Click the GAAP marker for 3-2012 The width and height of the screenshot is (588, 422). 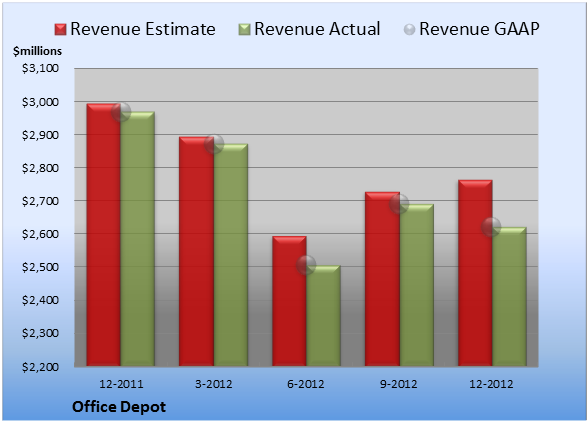click(214, 144)
